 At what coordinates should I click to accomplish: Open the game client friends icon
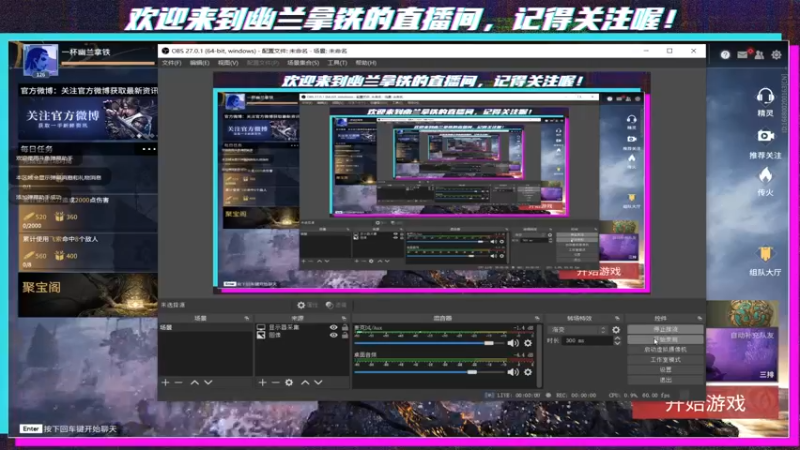[x=759, y=55]
